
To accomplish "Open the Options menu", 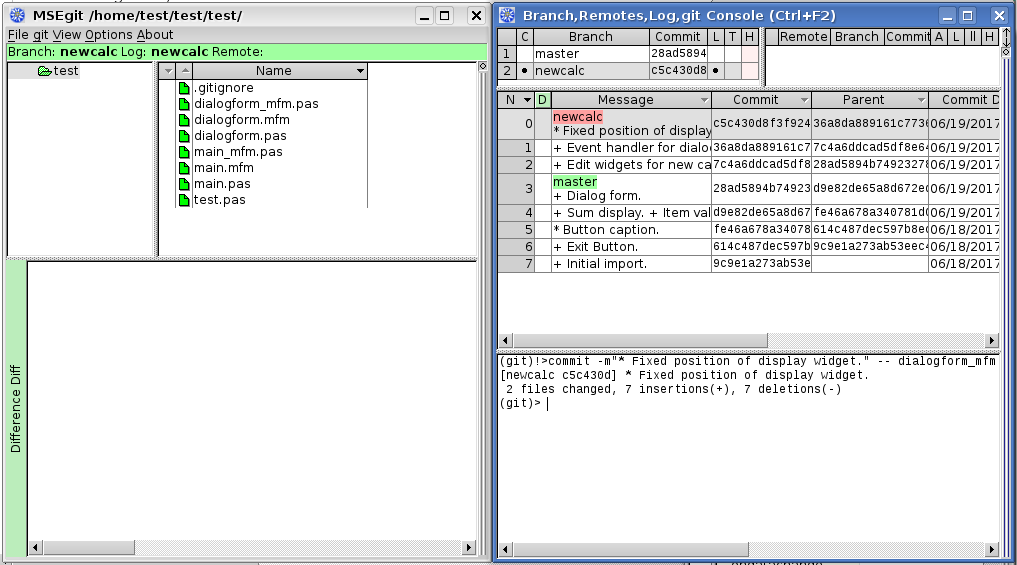I will tap(108, 35).
